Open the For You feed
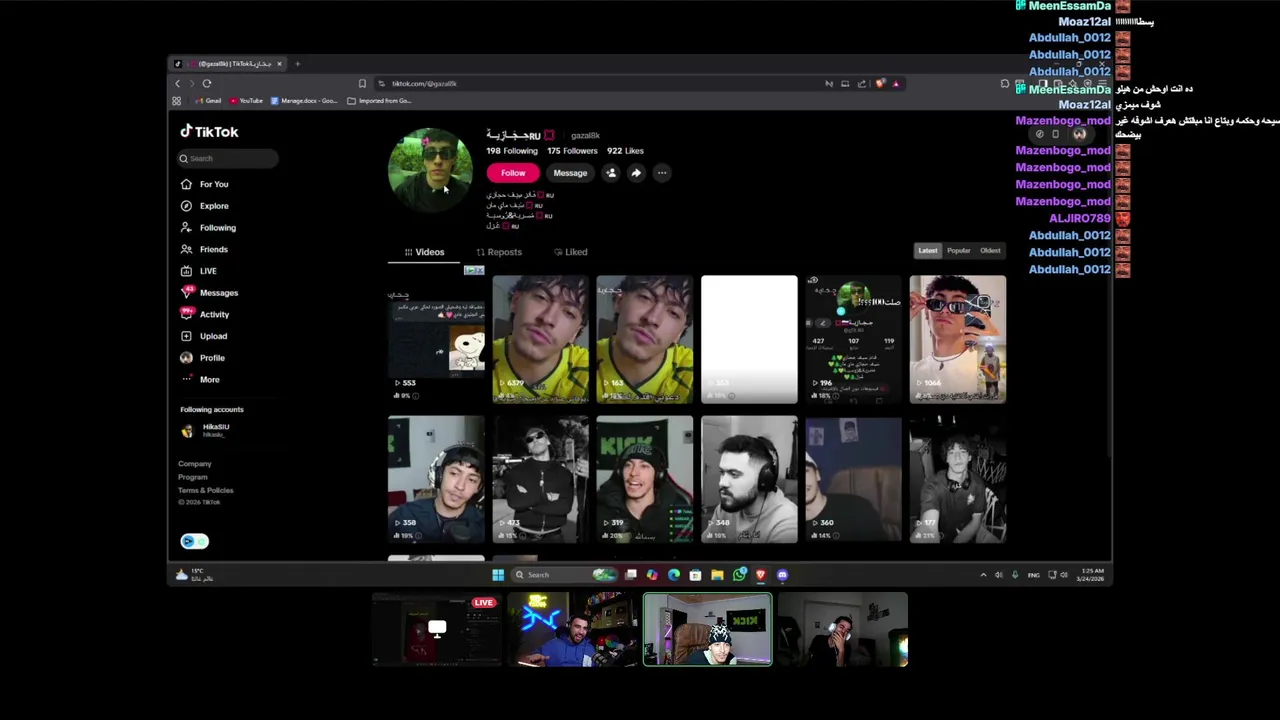 (x=205, y=184)
